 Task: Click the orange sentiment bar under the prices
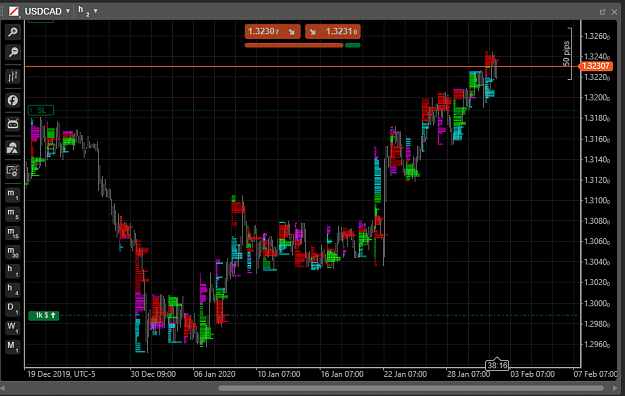294,45
